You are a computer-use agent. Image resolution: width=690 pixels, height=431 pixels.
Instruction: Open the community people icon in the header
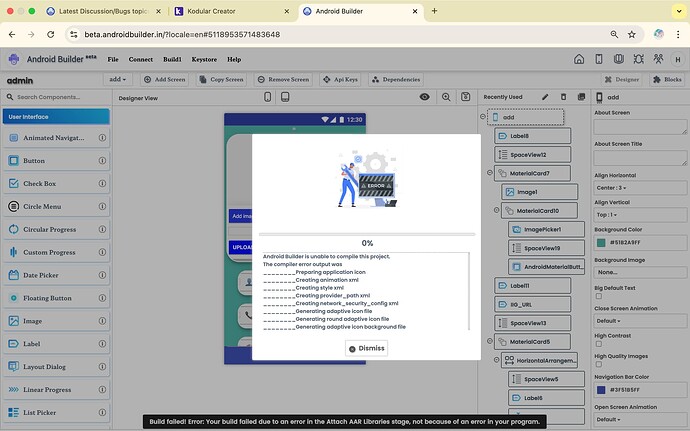[x=658, y=59]
